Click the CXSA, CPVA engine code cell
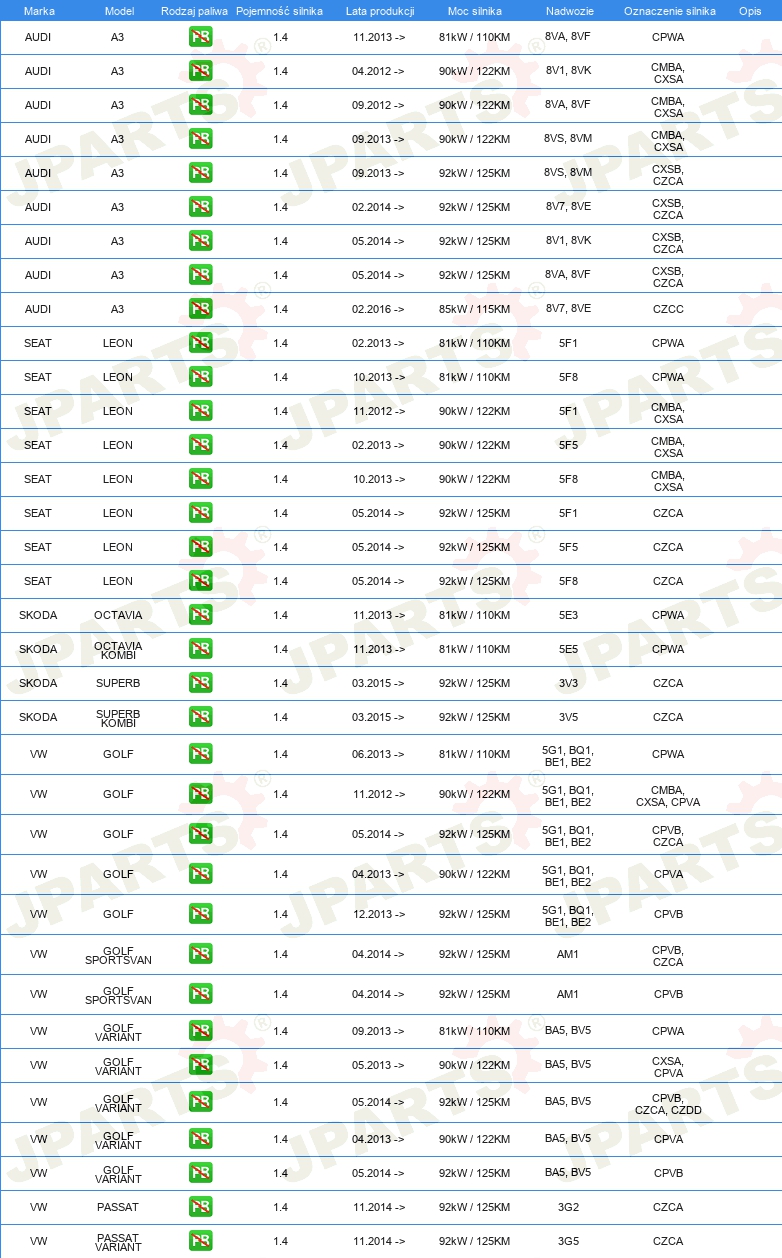Viewport: 782px width, 1258px height. click(668, 1066)
